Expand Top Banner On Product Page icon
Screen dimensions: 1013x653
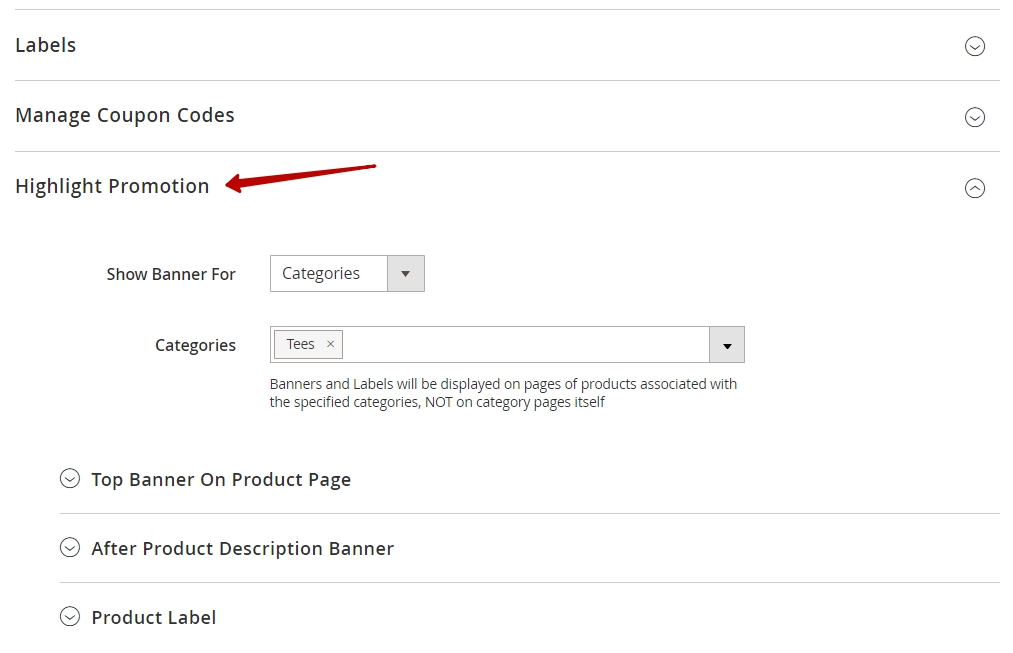[x=70, y=479]
